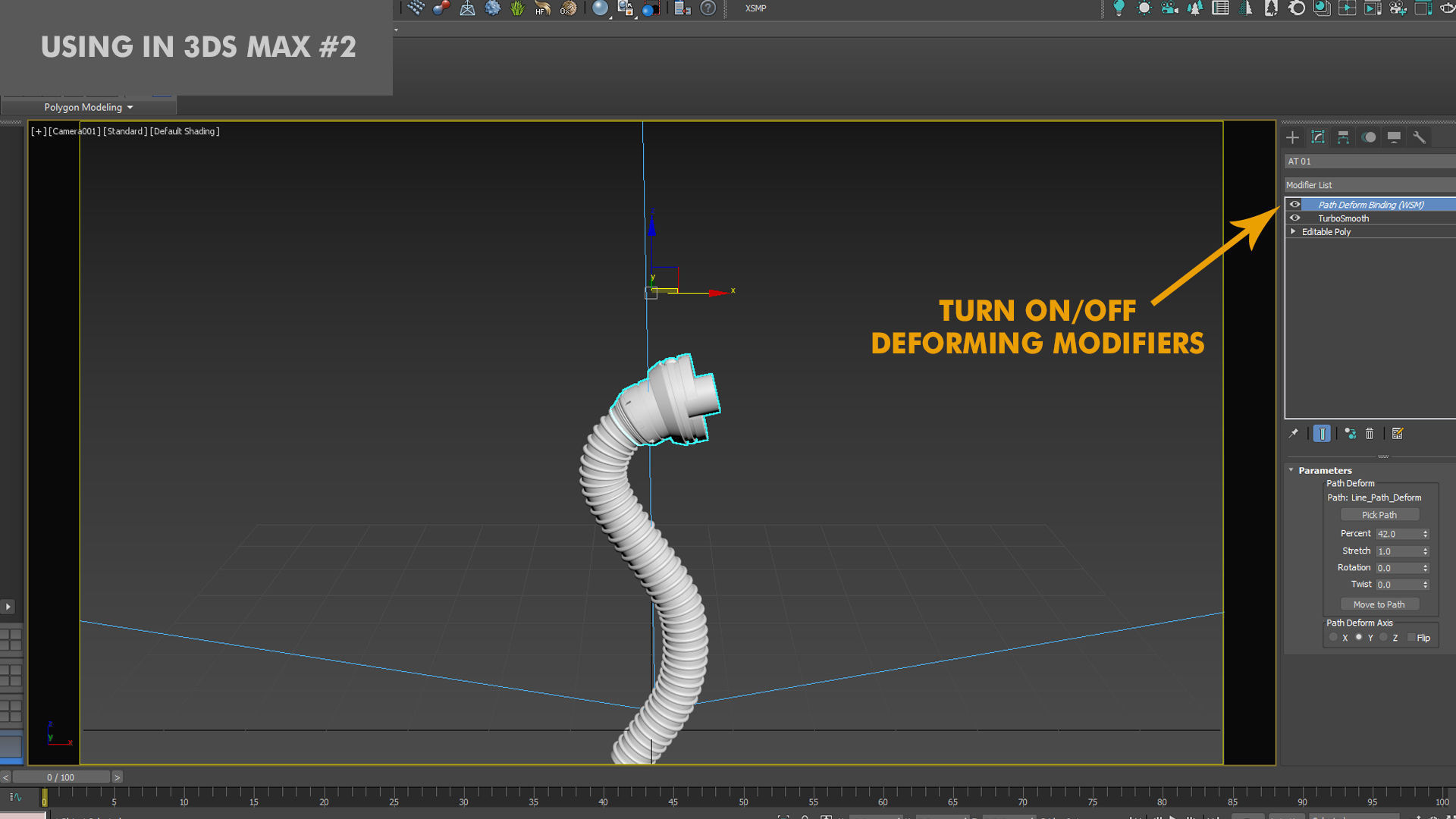This screenshot has height=819, width=1456.
Task: Adjust Rotation spinner arrows
Action: tap(1426, 568)
